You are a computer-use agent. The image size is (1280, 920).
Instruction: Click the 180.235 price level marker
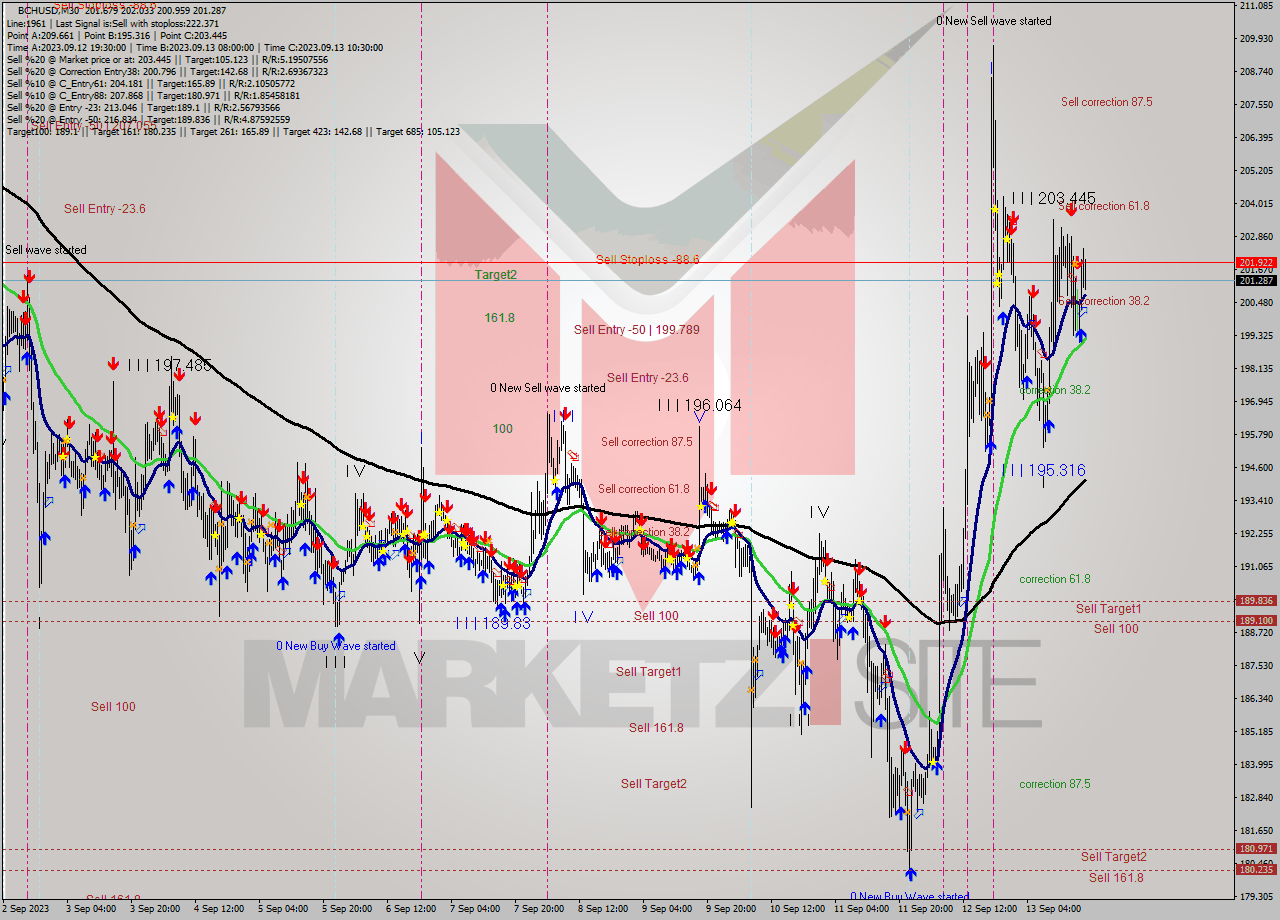coord(1256,869)
